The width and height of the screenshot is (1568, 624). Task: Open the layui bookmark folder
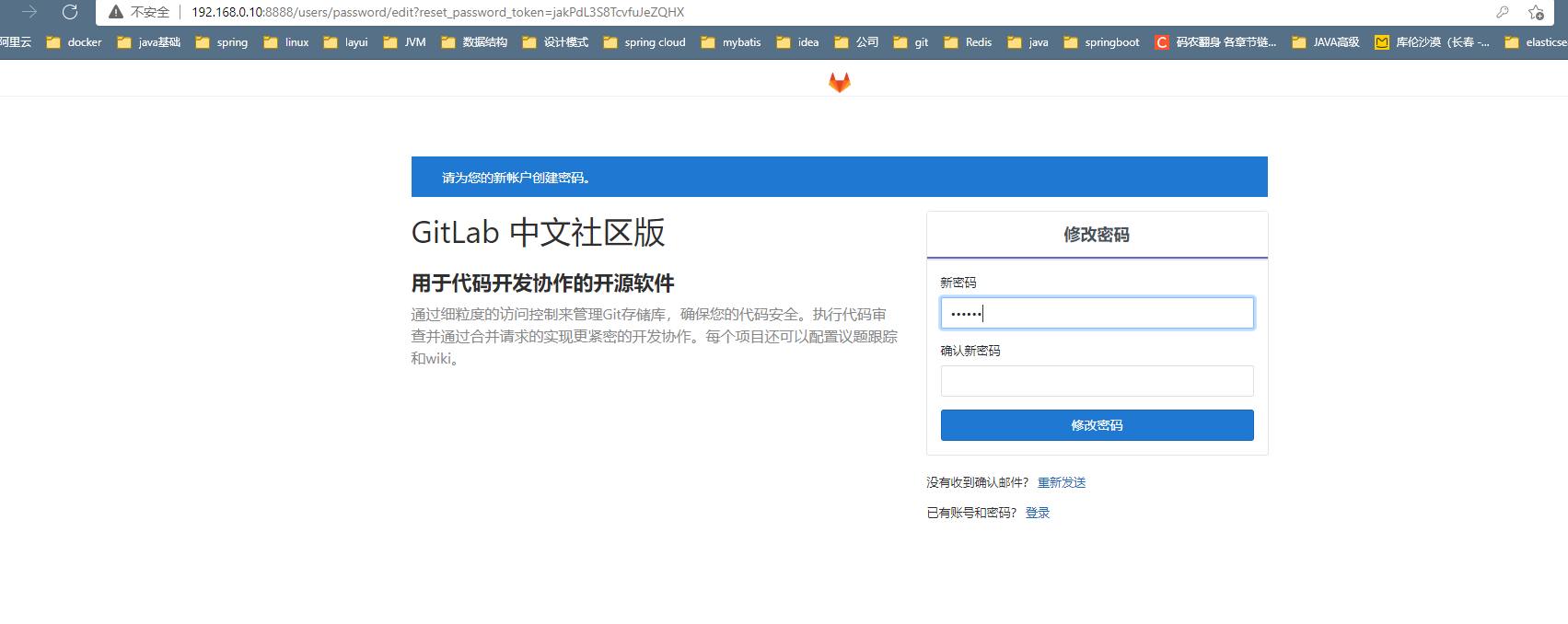346,42
